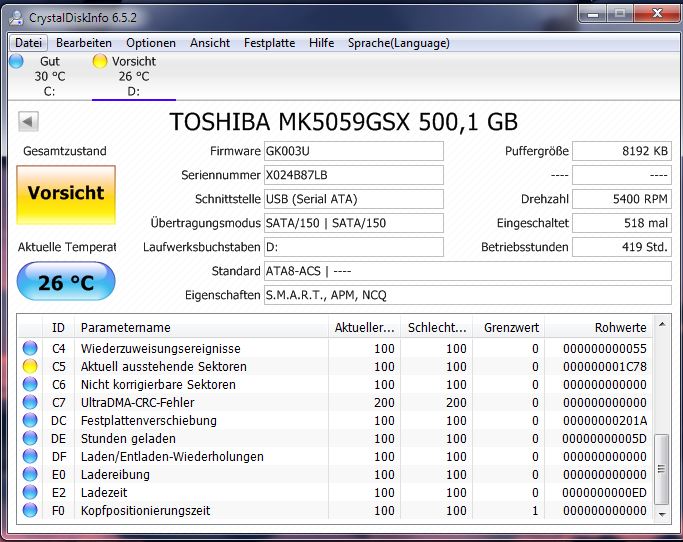Open the Optionen menu
The width and height of the screenshot is (683, 542).
[x=151, y=43]
